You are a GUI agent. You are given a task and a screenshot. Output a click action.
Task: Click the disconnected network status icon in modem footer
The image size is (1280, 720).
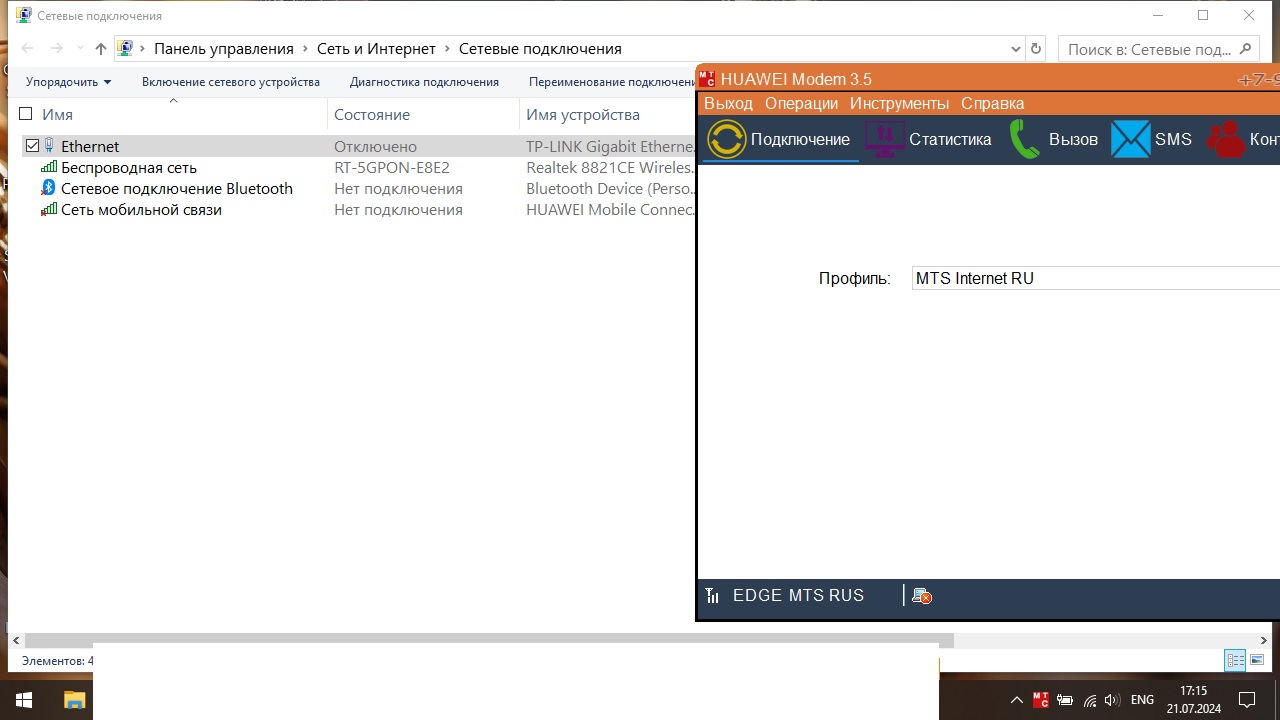point(922,596)
